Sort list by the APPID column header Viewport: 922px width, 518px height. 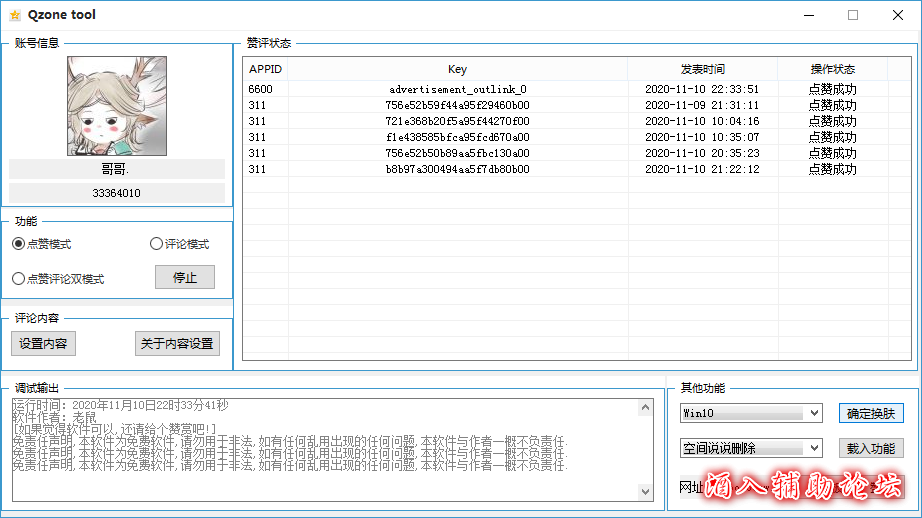(x=266, y=69)
